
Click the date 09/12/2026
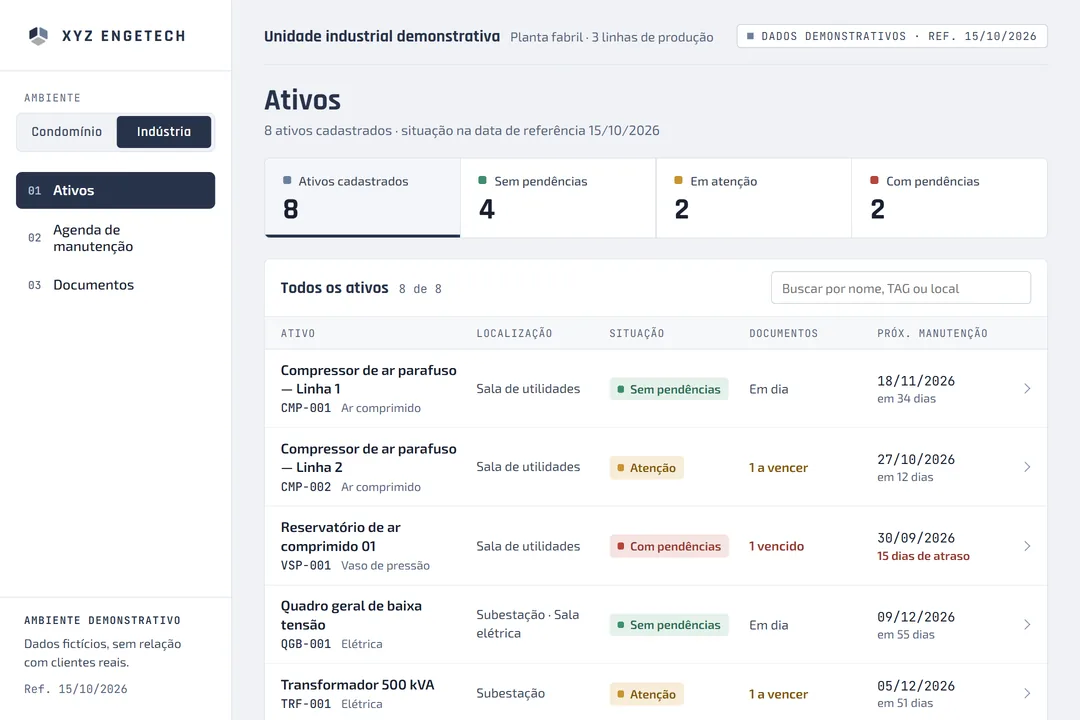pyautogui.click(x=916, y=617)
